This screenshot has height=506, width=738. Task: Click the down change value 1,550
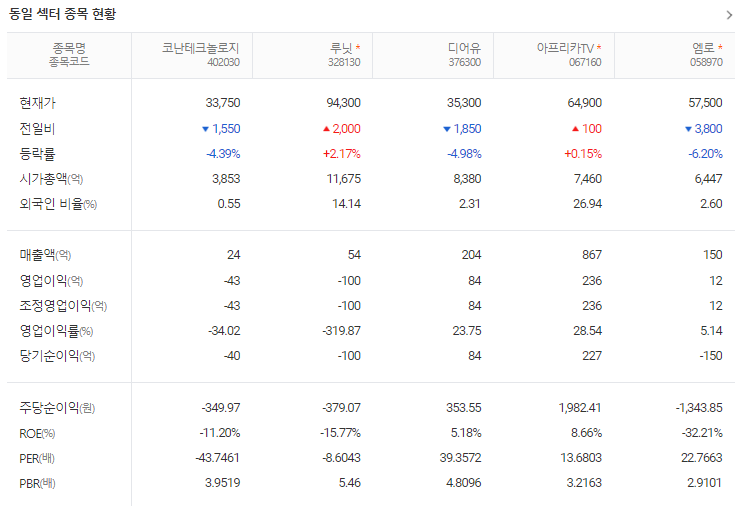point(226,129)
